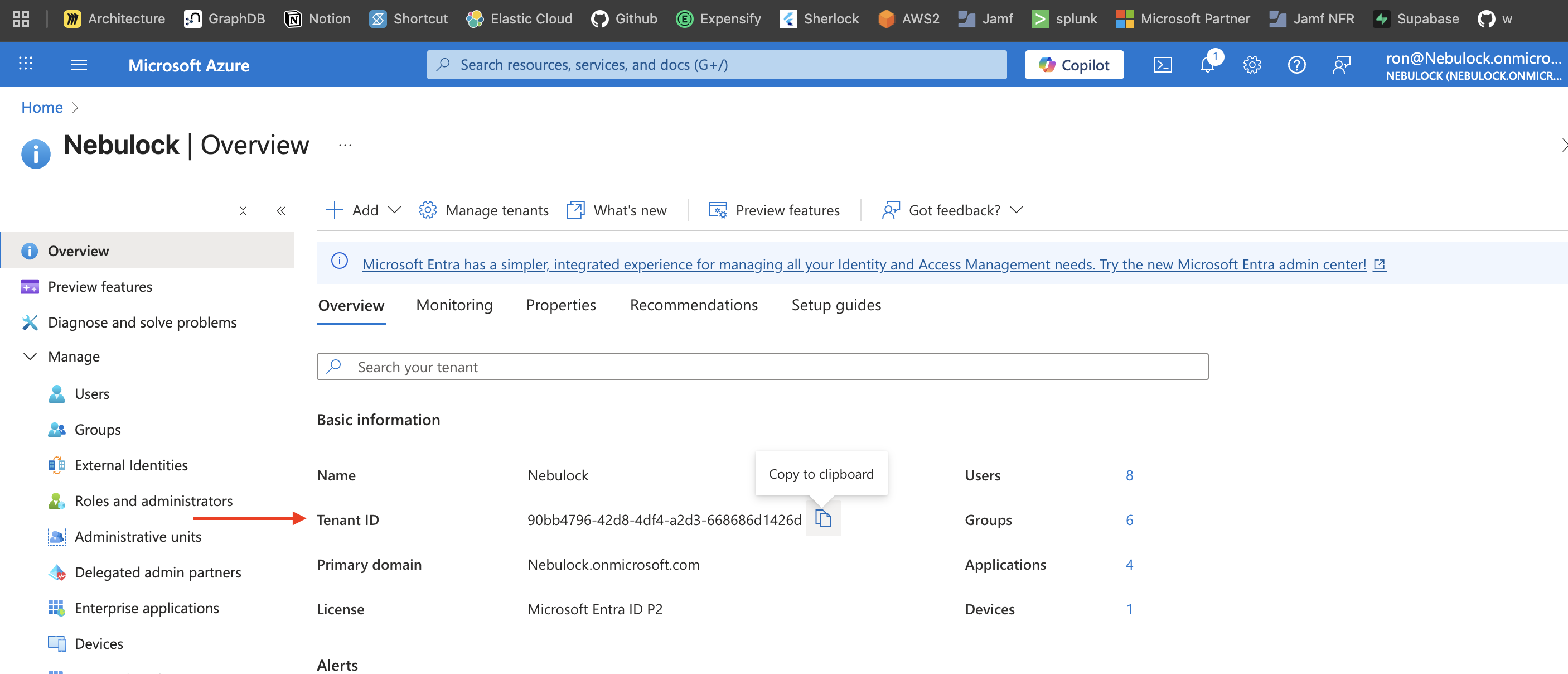Image resolution: width=1568 pixels, height=674 pixels.
Task: Open the notifications bell
Action: pos(1208,65)
